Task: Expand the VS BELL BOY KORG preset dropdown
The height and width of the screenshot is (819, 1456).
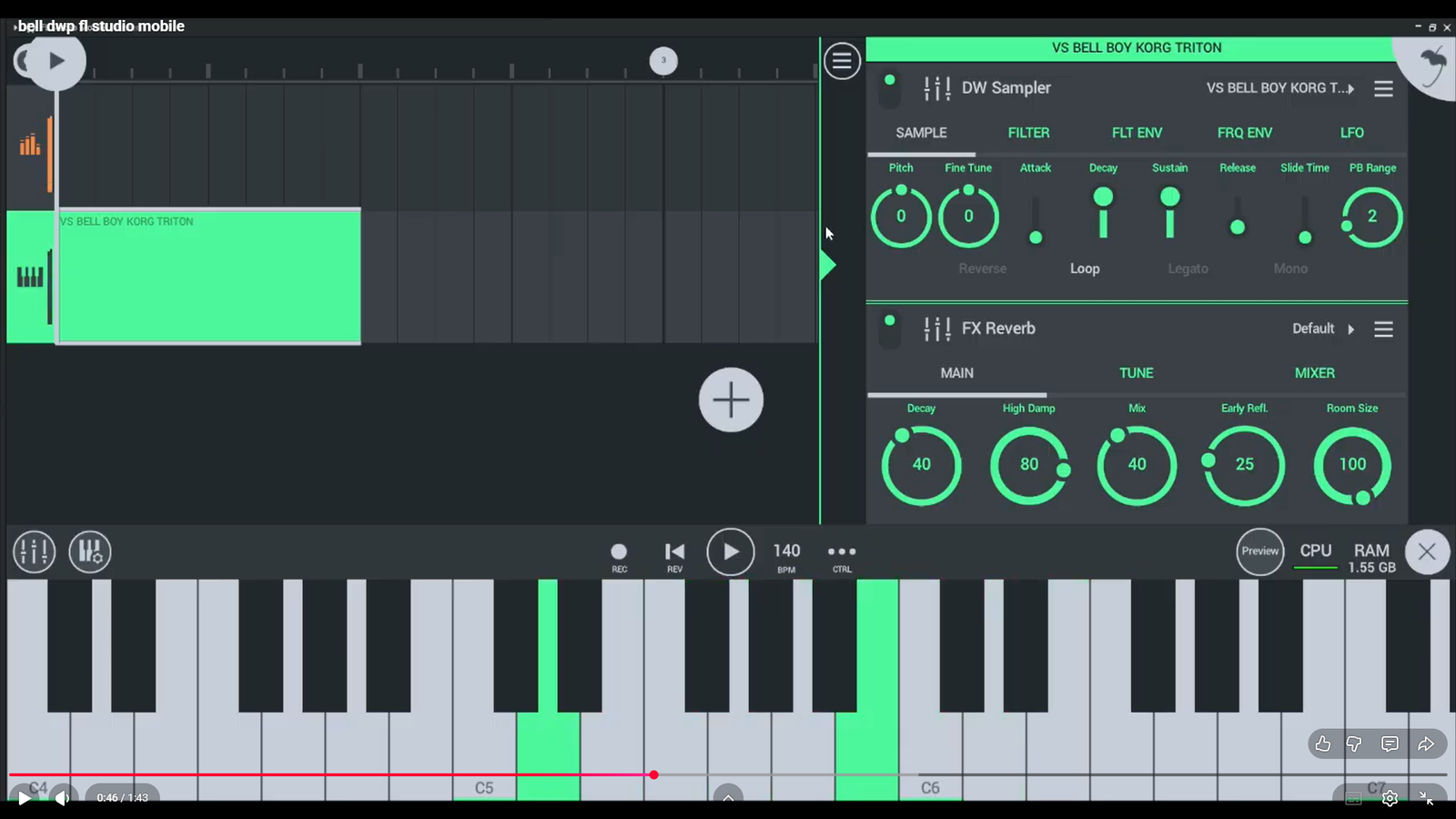Action: tap(1279, 88)
